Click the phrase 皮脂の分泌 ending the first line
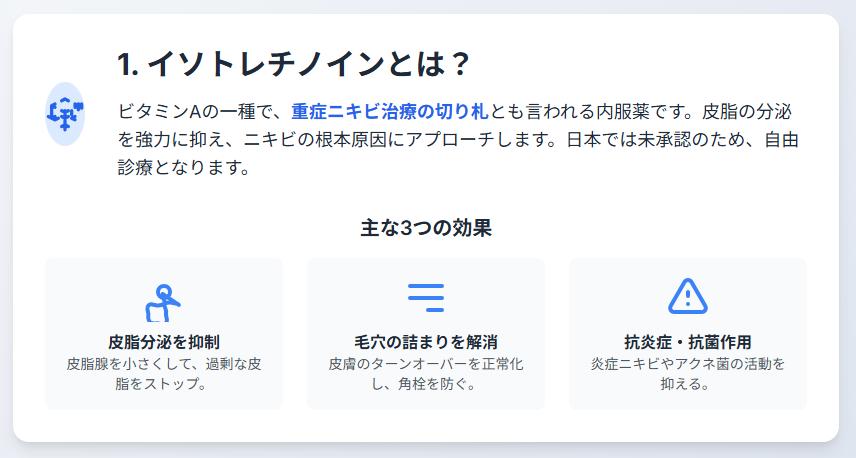This screenshot has height=458, width=856. click(747, 111)
